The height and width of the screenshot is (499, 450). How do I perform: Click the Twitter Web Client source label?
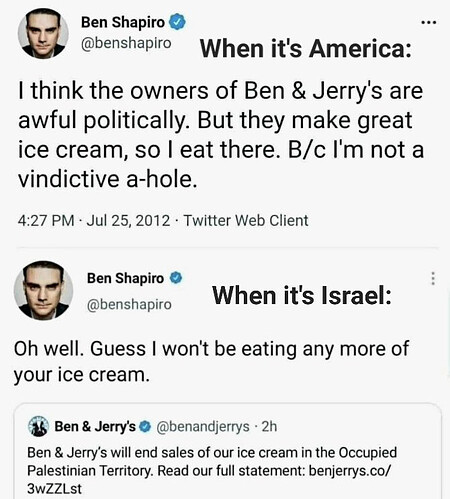[x=246, y=221]
